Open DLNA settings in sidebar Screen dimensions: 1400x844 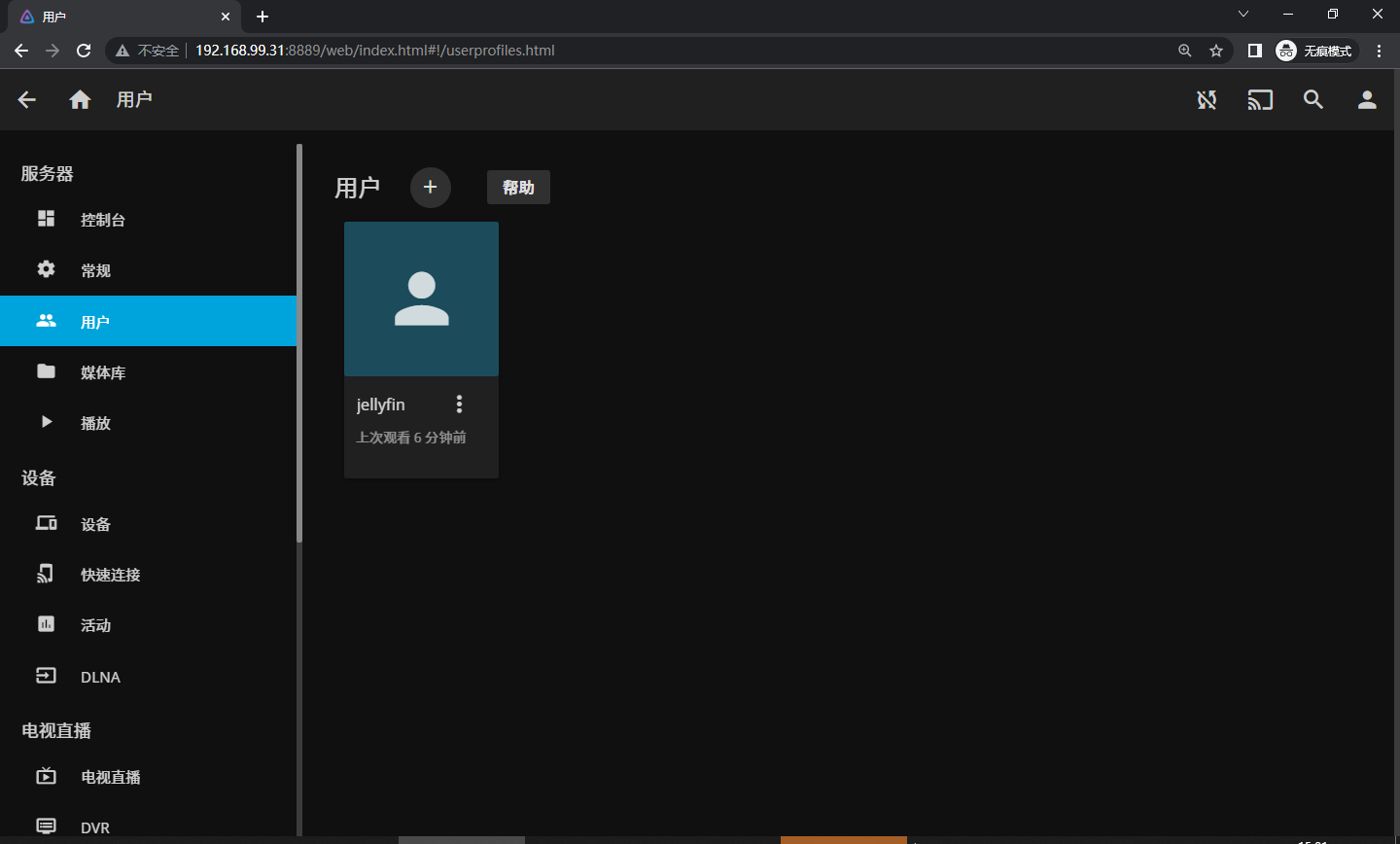[x=100, y=677]
